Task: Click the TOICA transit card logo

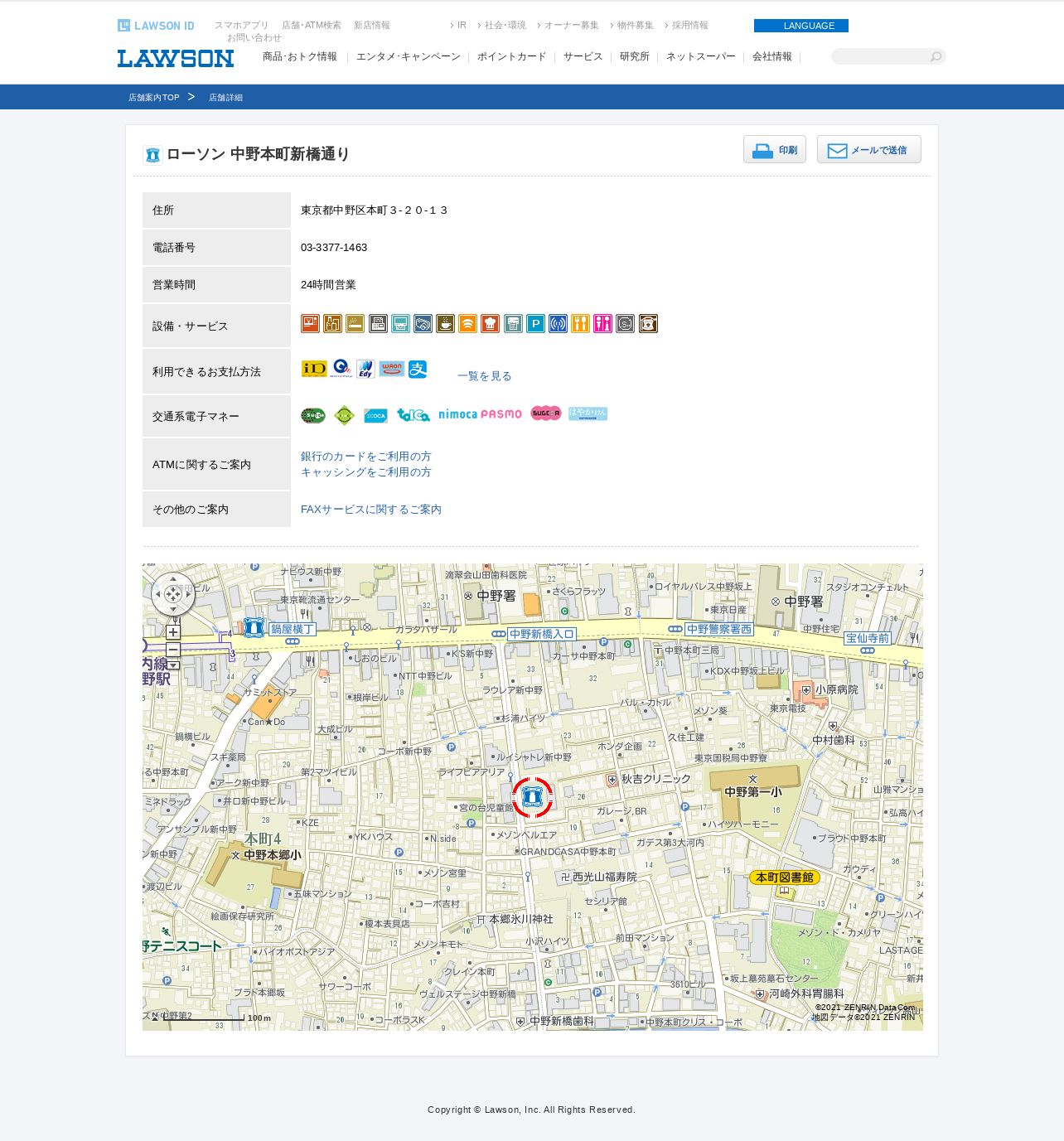Action: coord(413,415)
